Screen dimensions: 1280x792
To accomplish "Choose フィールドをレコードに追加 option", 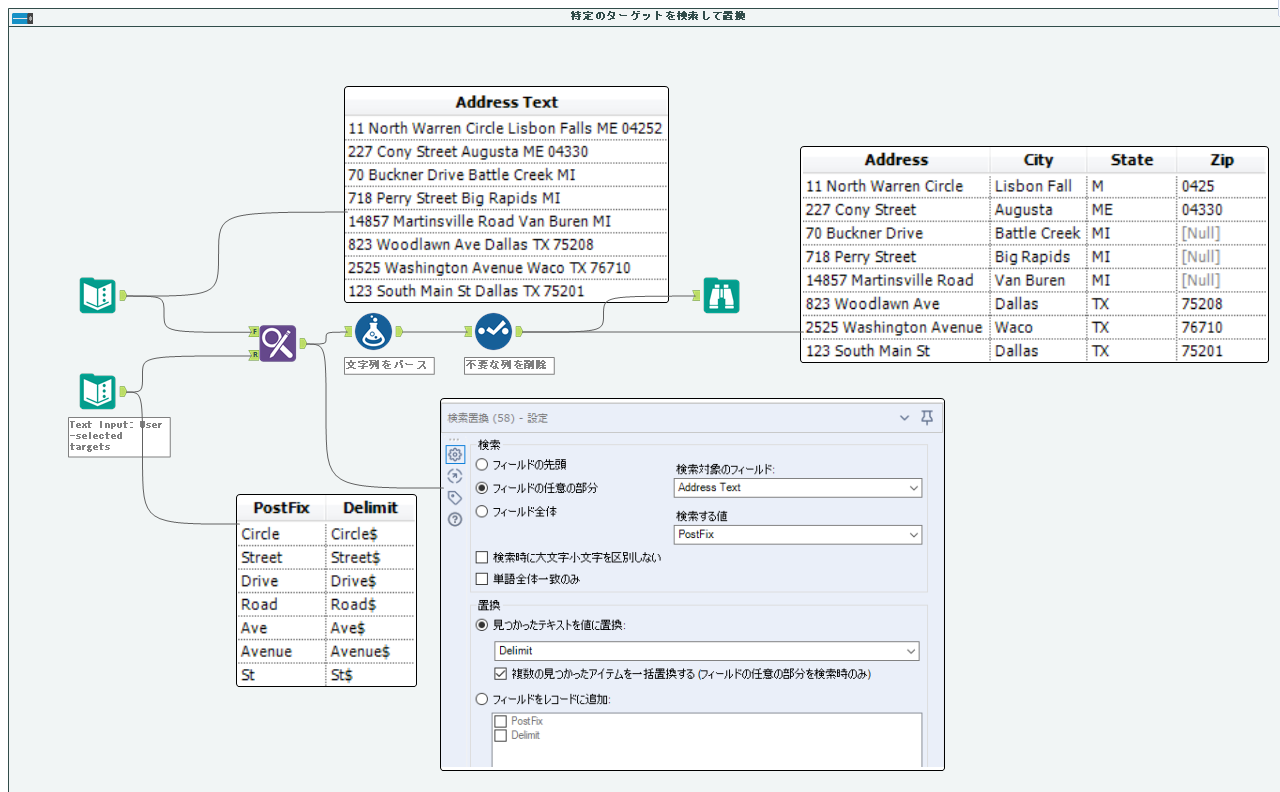I will coord(482,699).
